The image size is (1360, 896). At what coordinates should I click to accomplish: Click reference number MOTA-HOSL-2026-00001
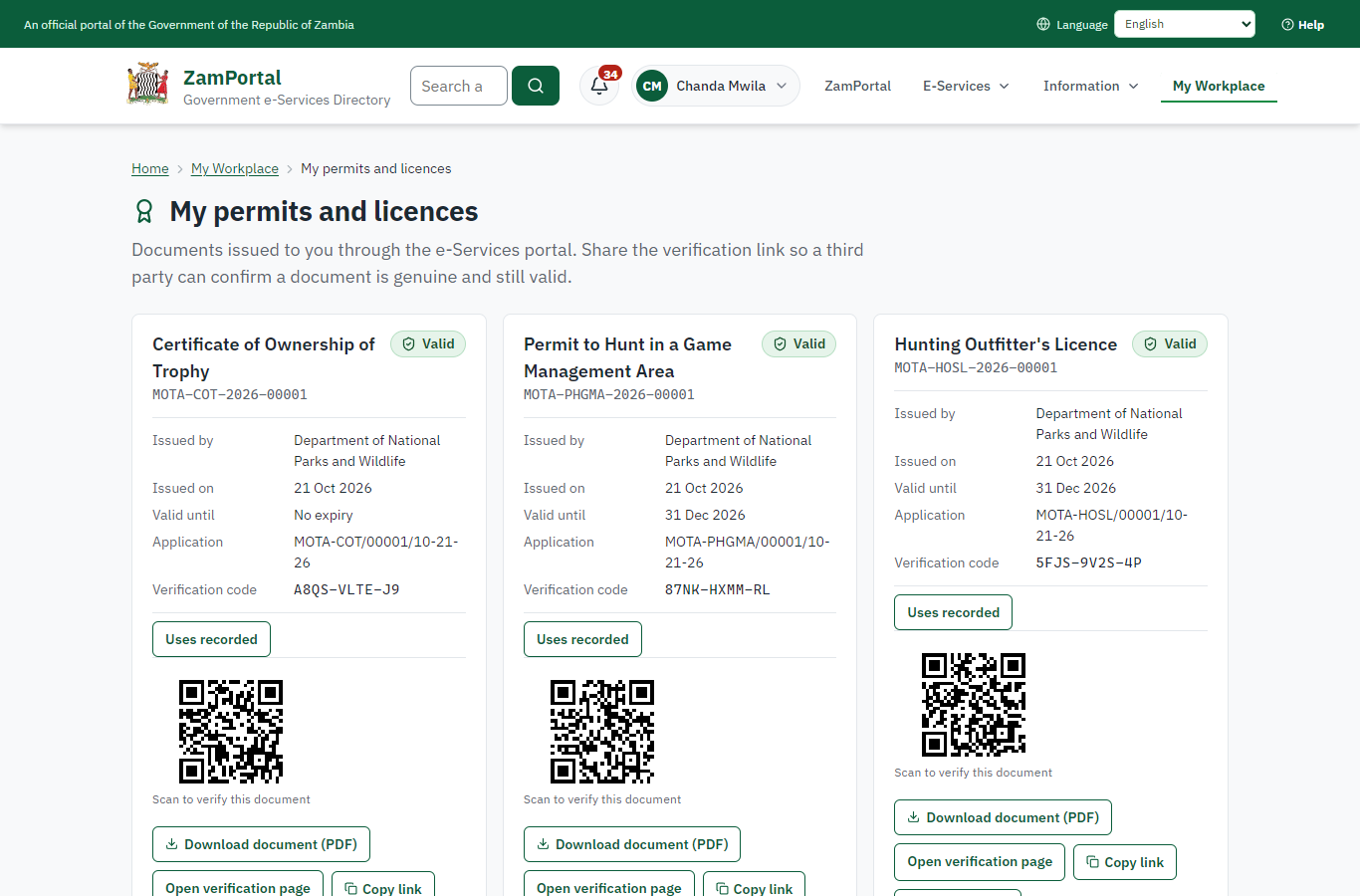pos(976,367)
